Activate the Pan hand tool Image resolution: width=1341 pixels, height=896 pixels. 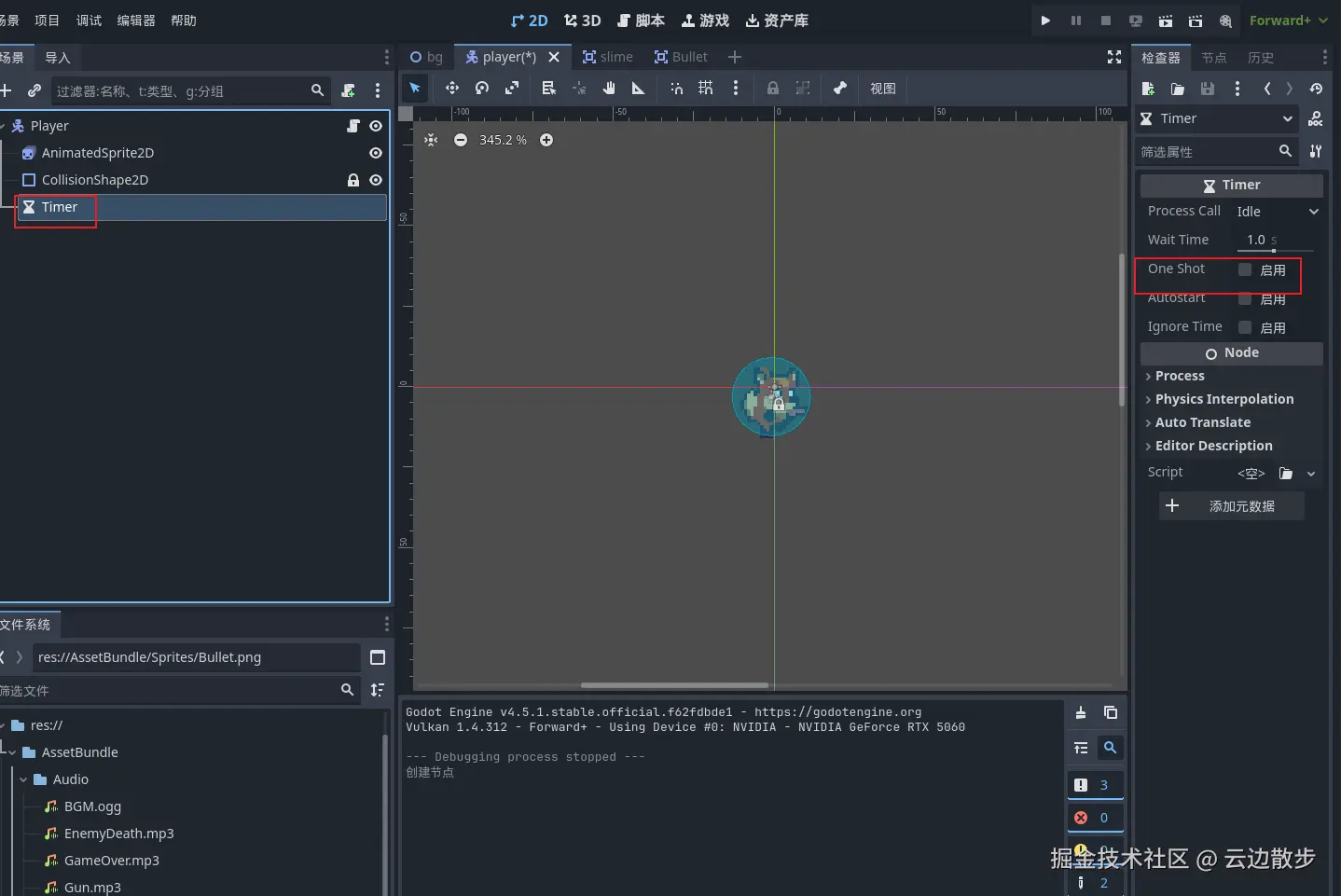[x=609, y=88]
